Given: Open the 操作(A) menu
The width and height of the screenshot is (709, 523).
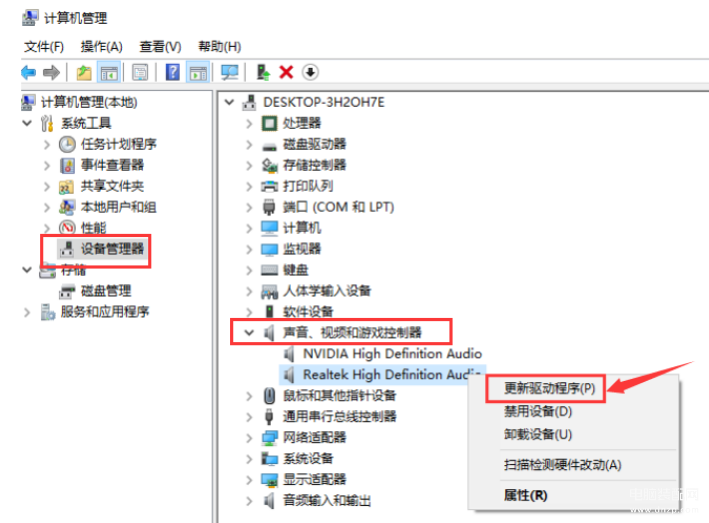Looking at the screenshot, I should pyautogui.click(x=102, y=47).
